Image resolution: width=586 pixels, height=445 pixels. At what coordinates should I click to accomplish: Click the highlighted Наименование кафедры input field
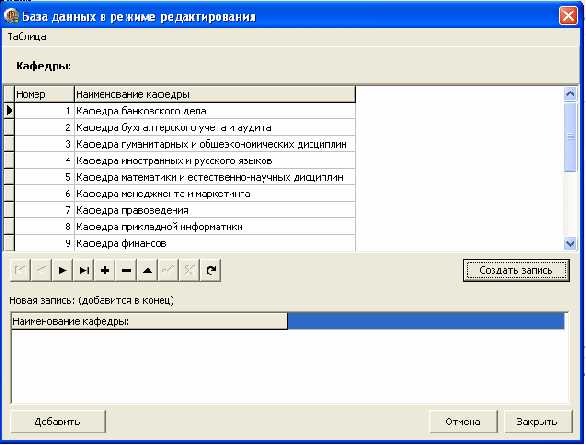pos(426,321)
